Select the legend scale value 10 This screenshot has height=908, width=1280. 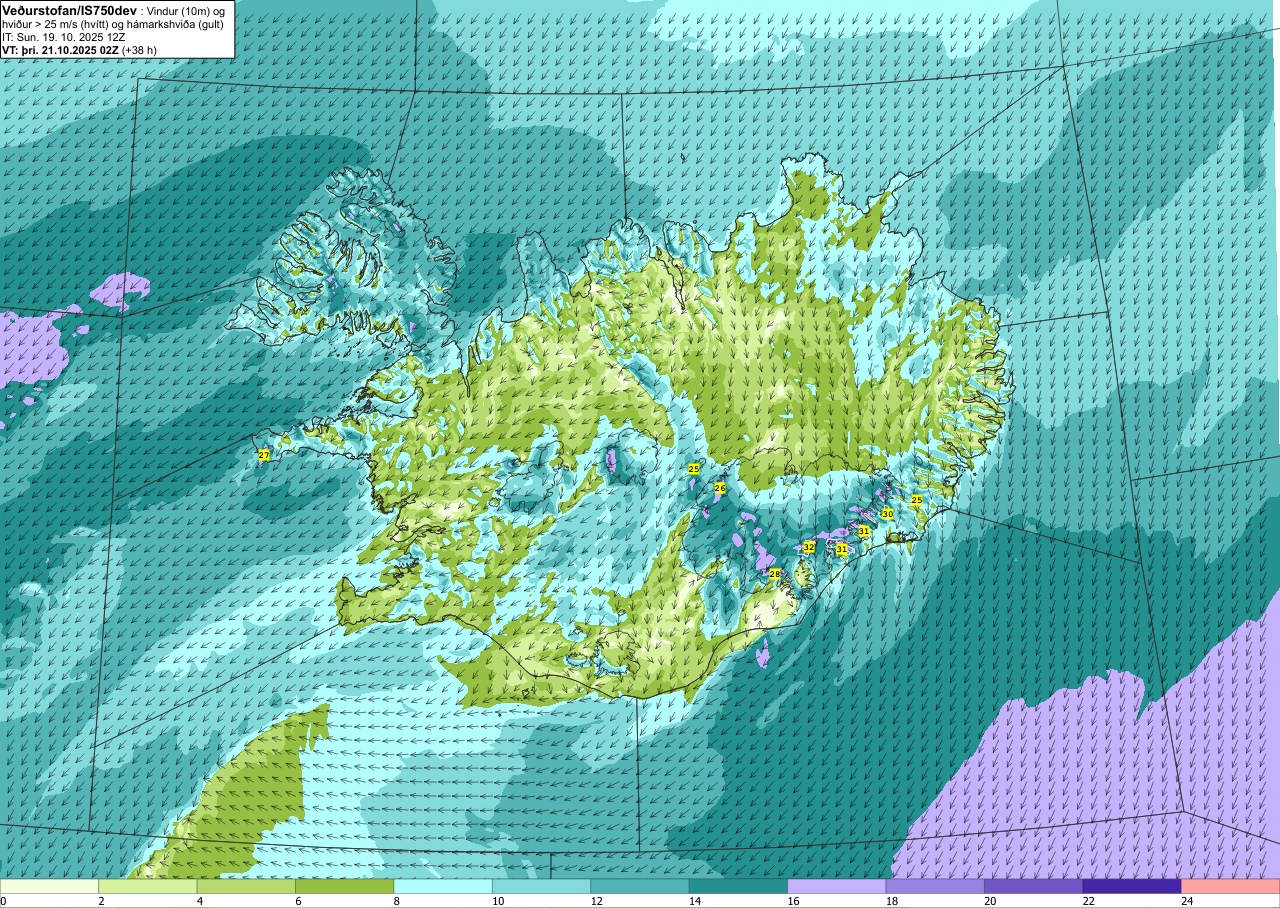pos(496,901)
